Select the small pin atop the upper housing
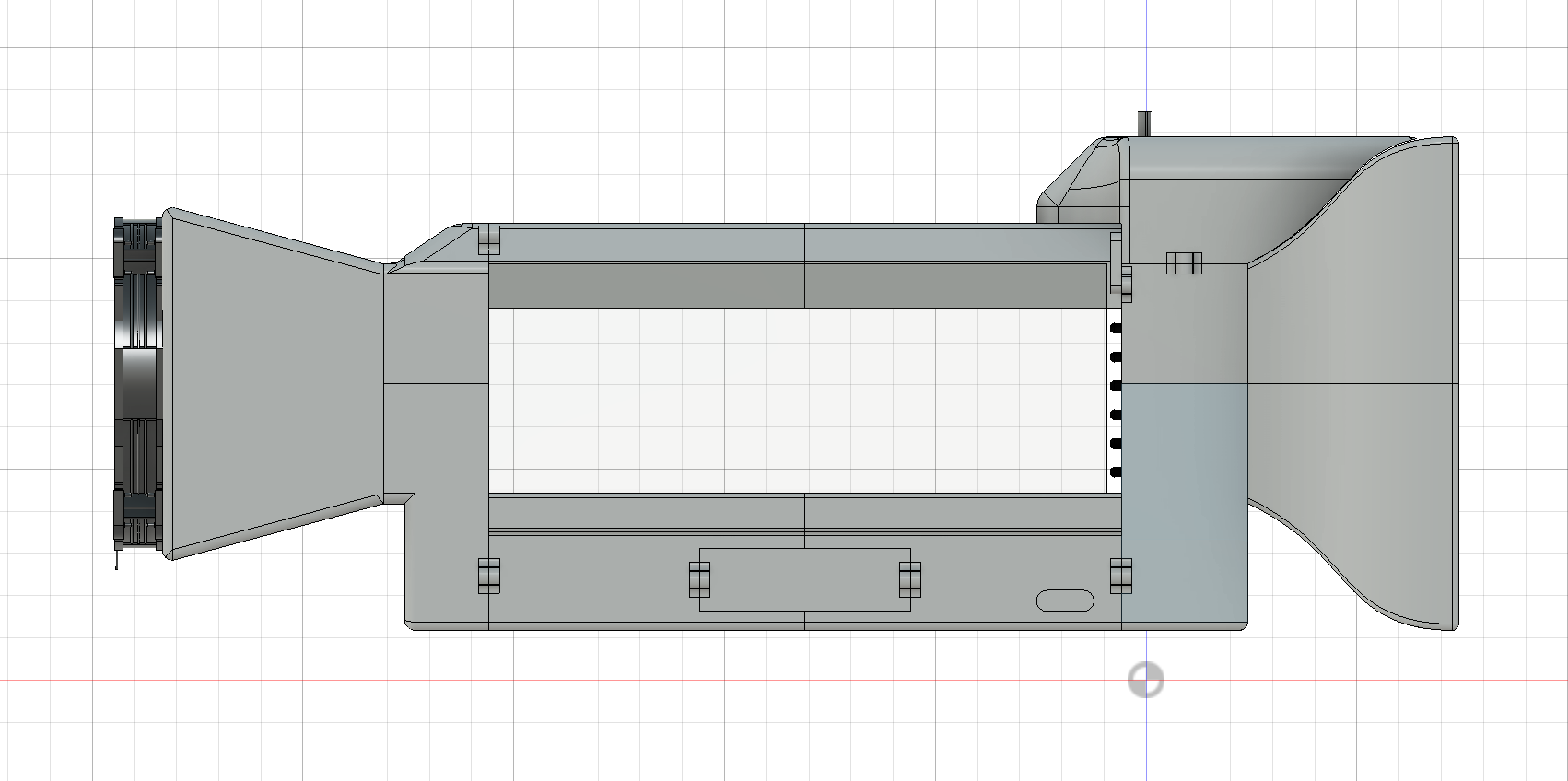Viewport: 1568px width, 781px height. (1144, 124)
